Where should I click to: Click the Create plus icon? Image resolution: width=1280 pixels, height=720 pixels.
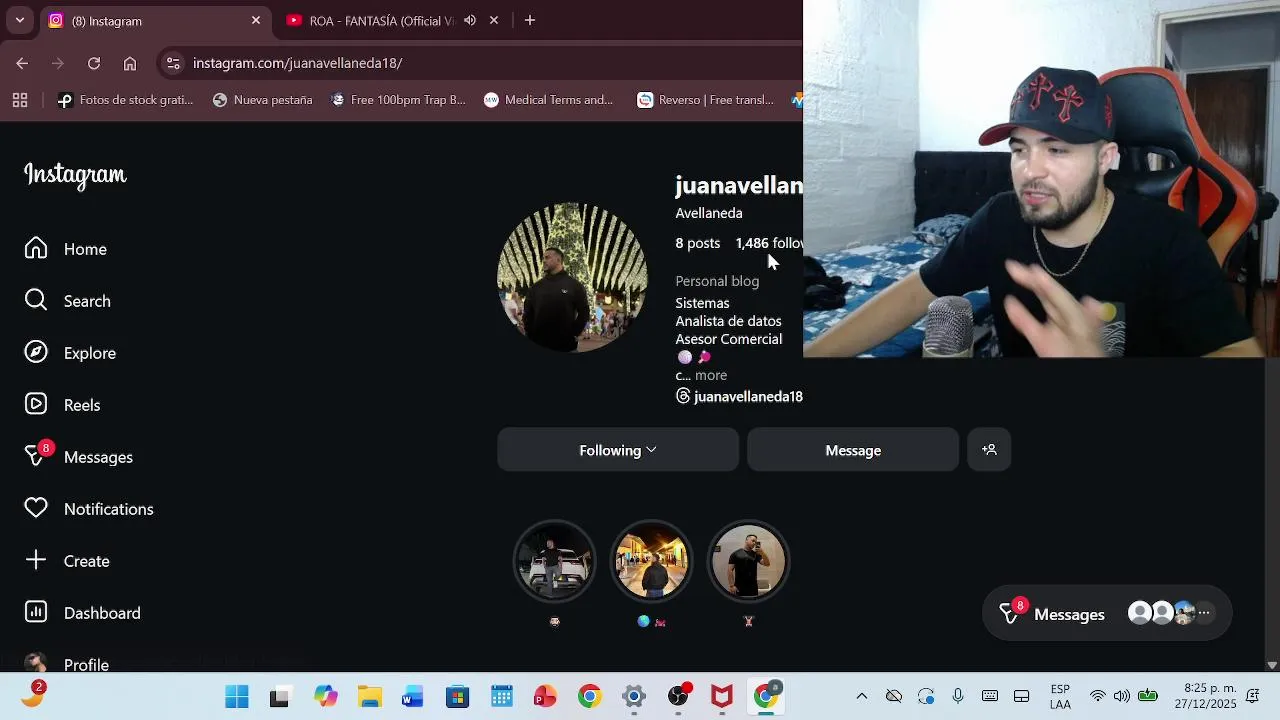(x=36, y=561)
